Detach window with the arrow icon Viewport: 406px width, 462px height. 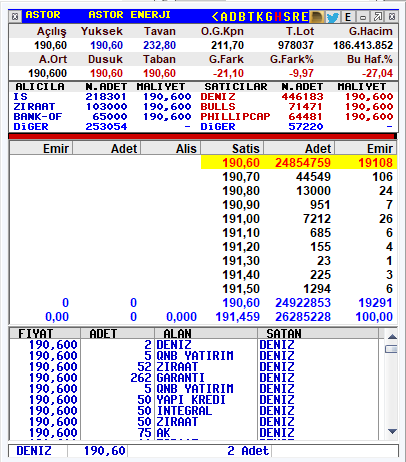coord(378,16)
